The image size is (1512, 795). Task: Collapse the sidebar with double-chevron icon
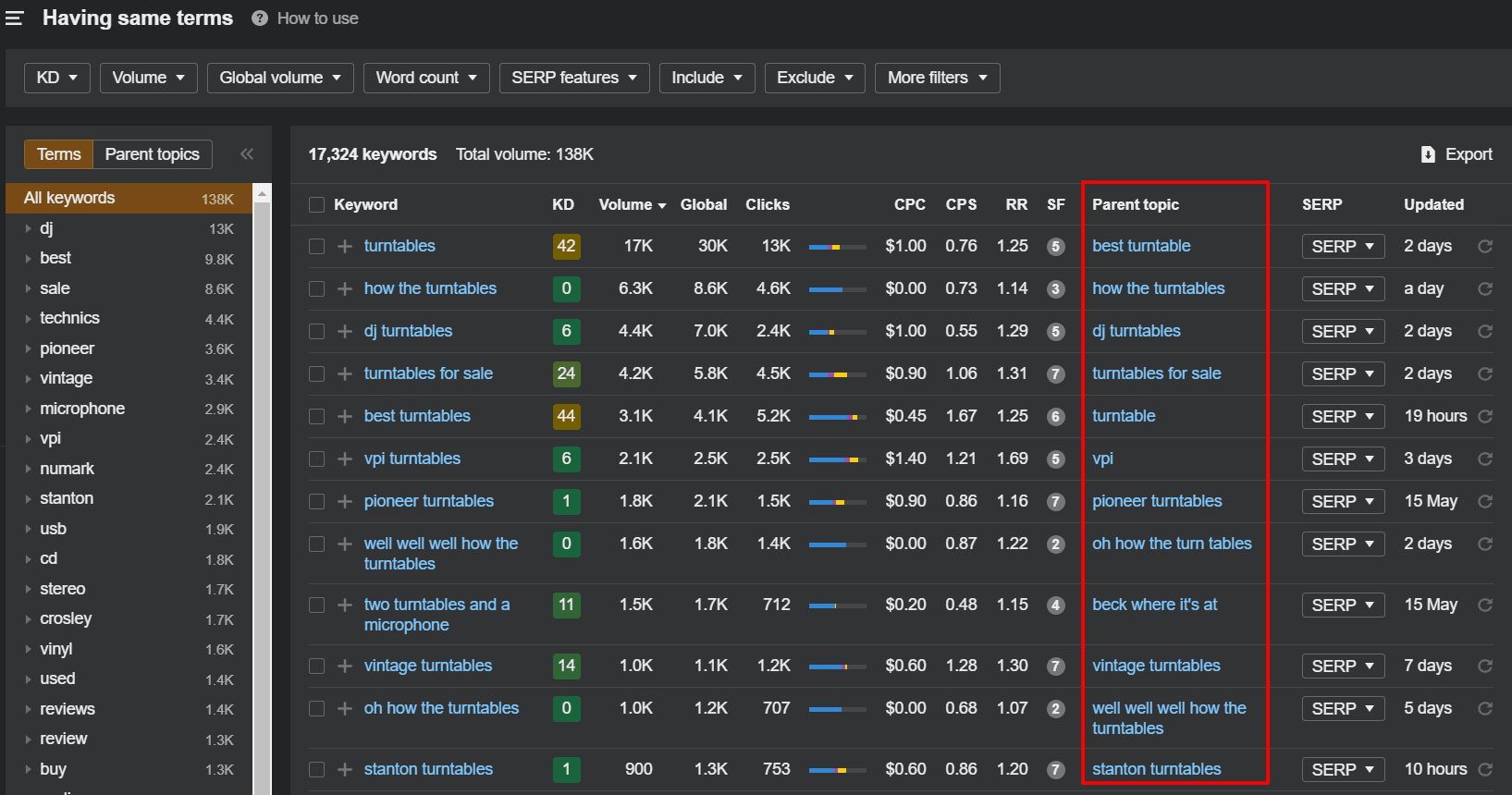247,154
